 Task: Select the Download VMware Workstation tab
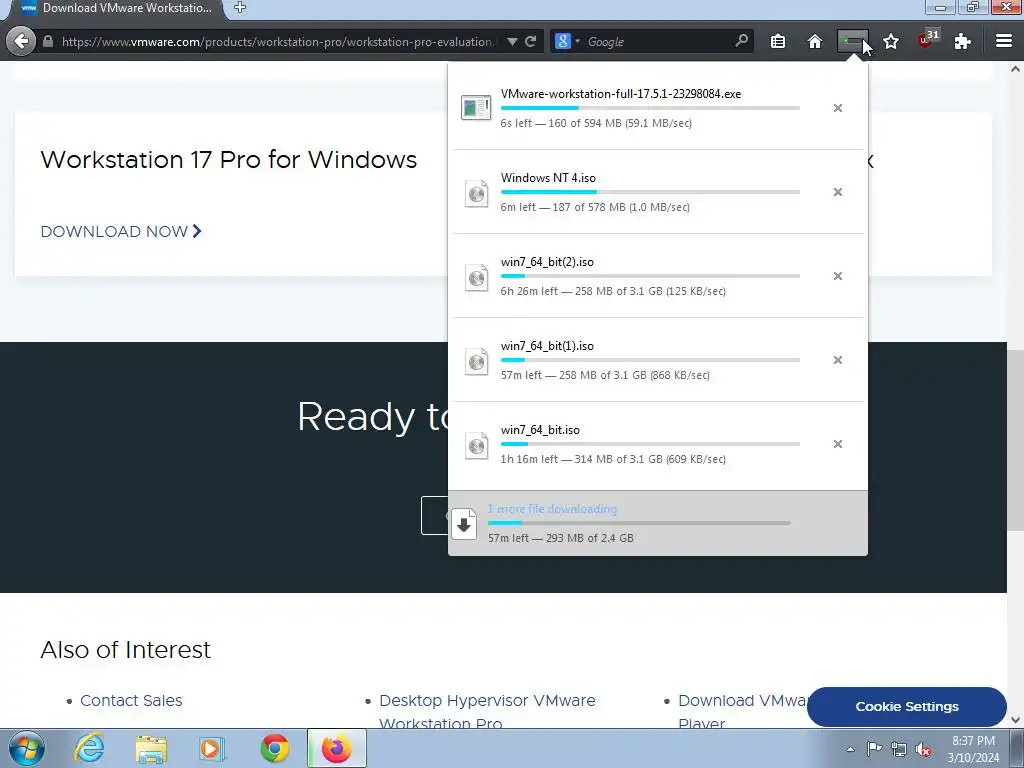click(116, 8)
